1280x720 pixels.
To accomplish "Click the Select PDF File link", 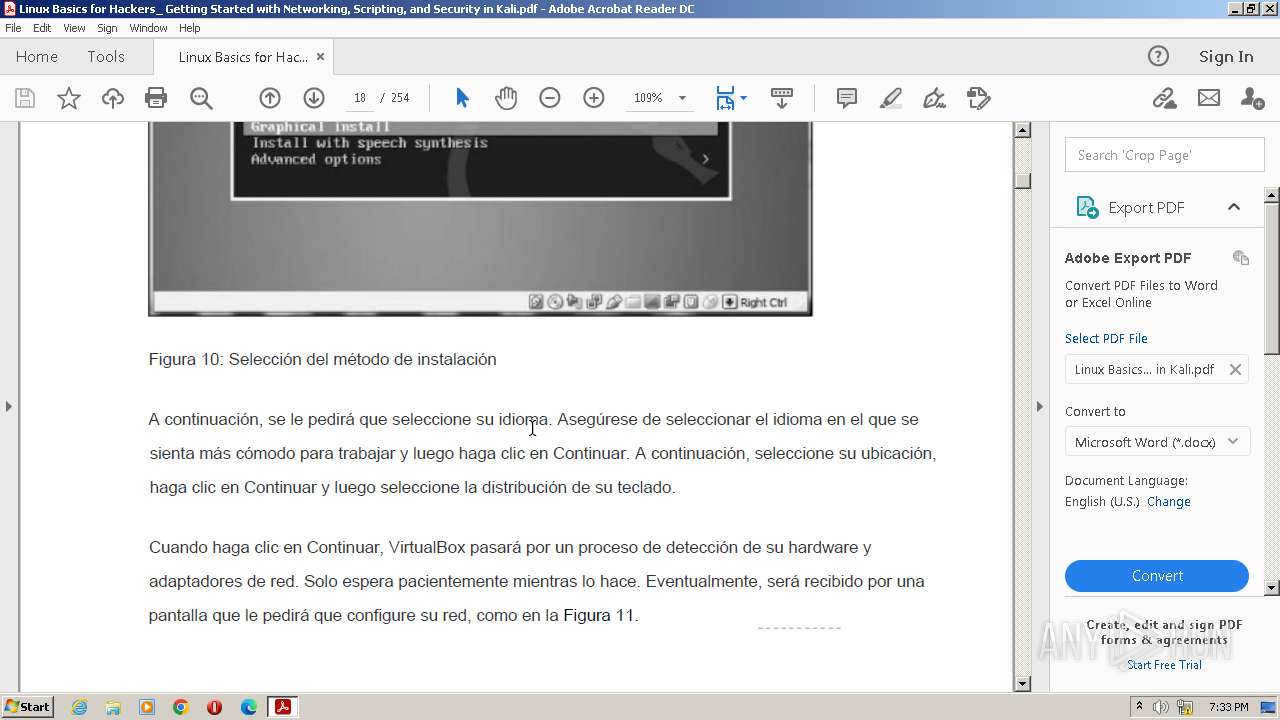I will [x=1106, y=338].
